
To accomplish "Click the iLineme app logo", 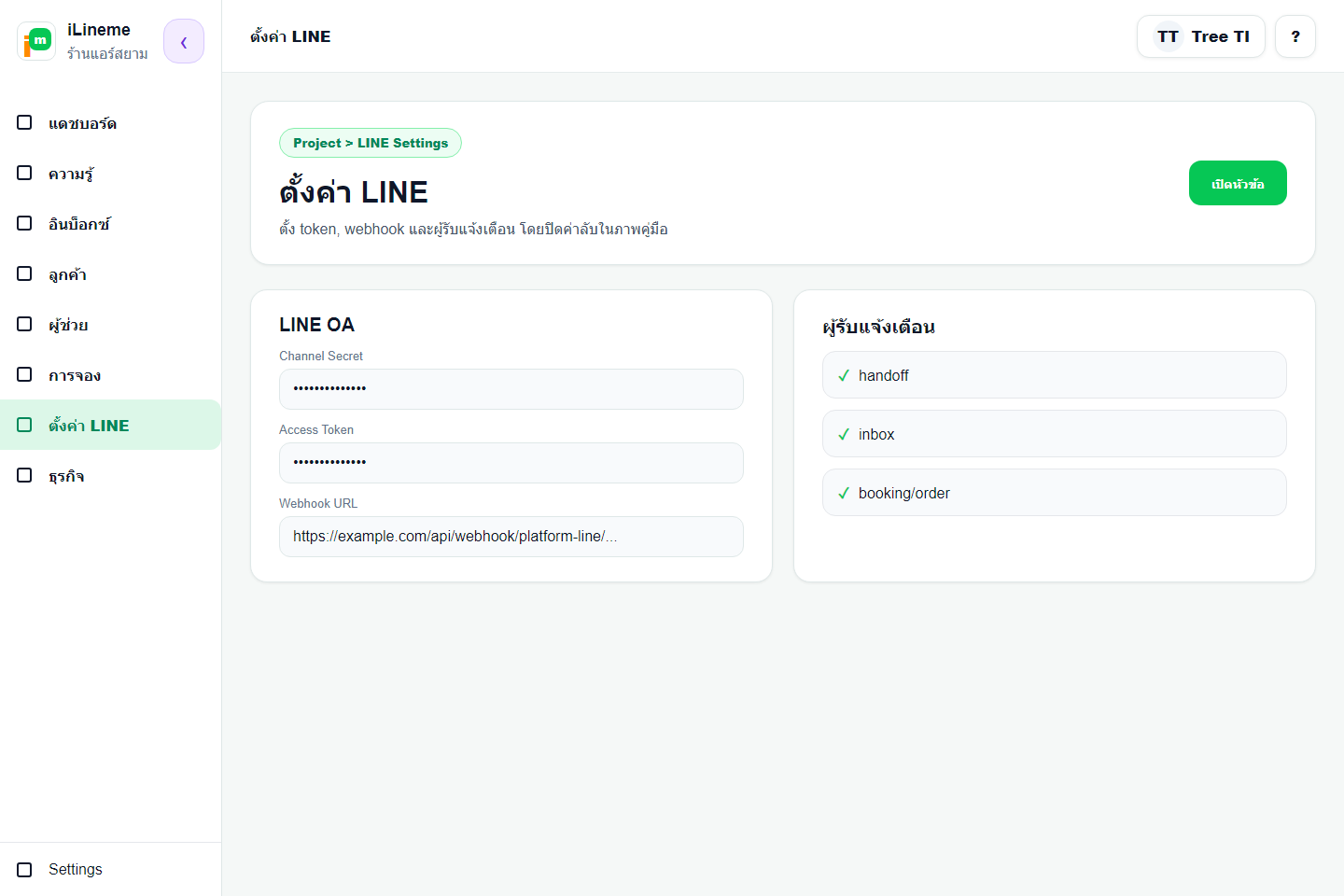I will click(36, 41).
